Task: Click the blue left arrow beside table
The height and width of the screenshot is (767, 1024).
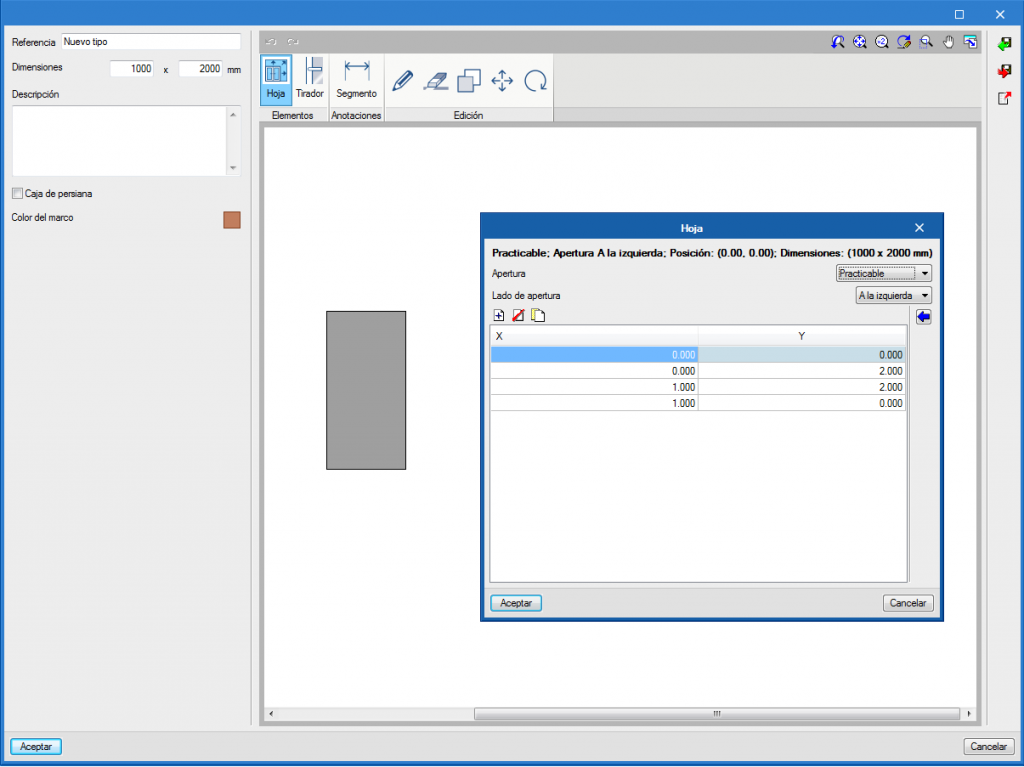Action: coord(923,318)
